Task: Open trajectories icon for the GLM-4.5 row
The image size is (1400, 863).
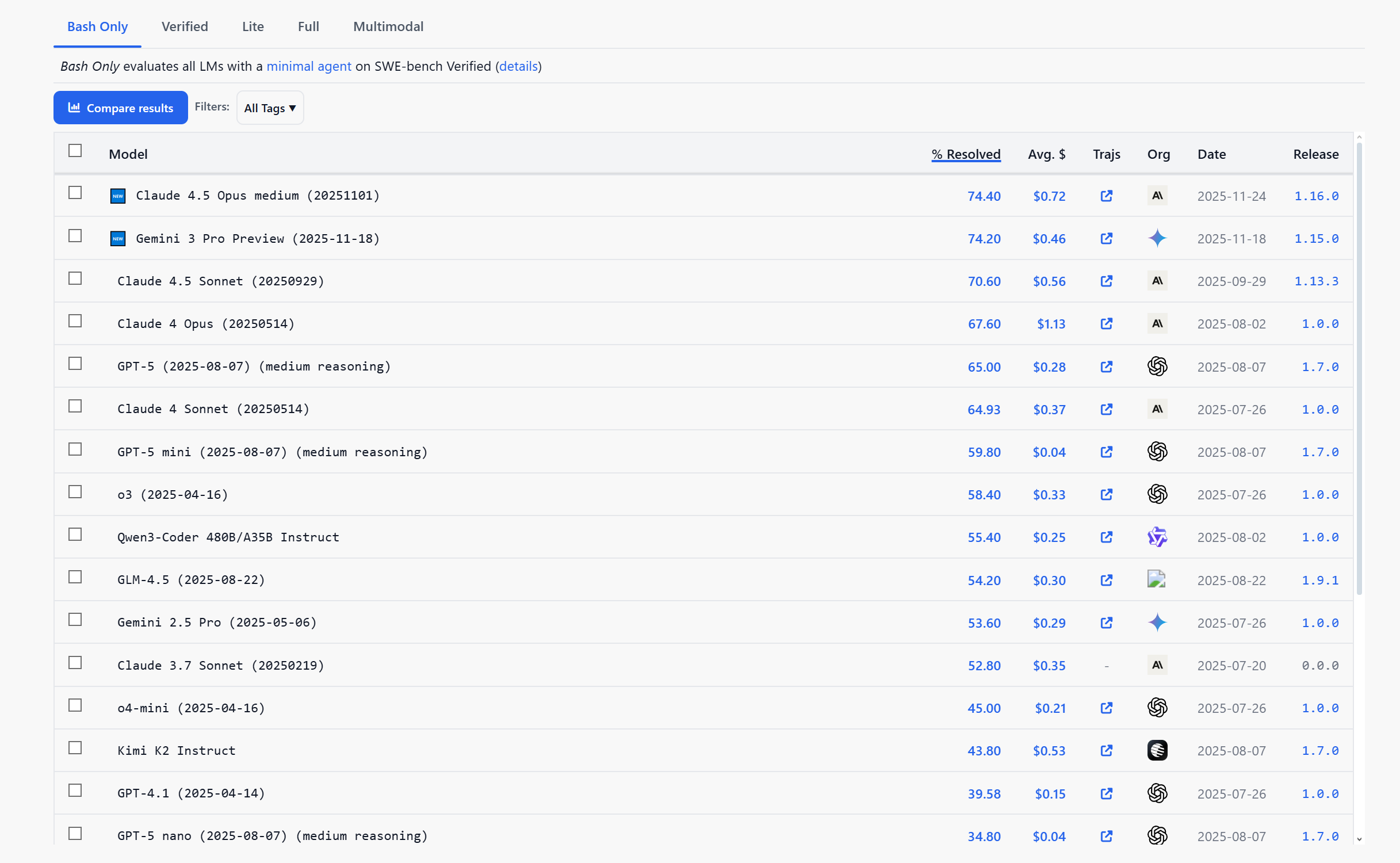Action: point(1106,580)
